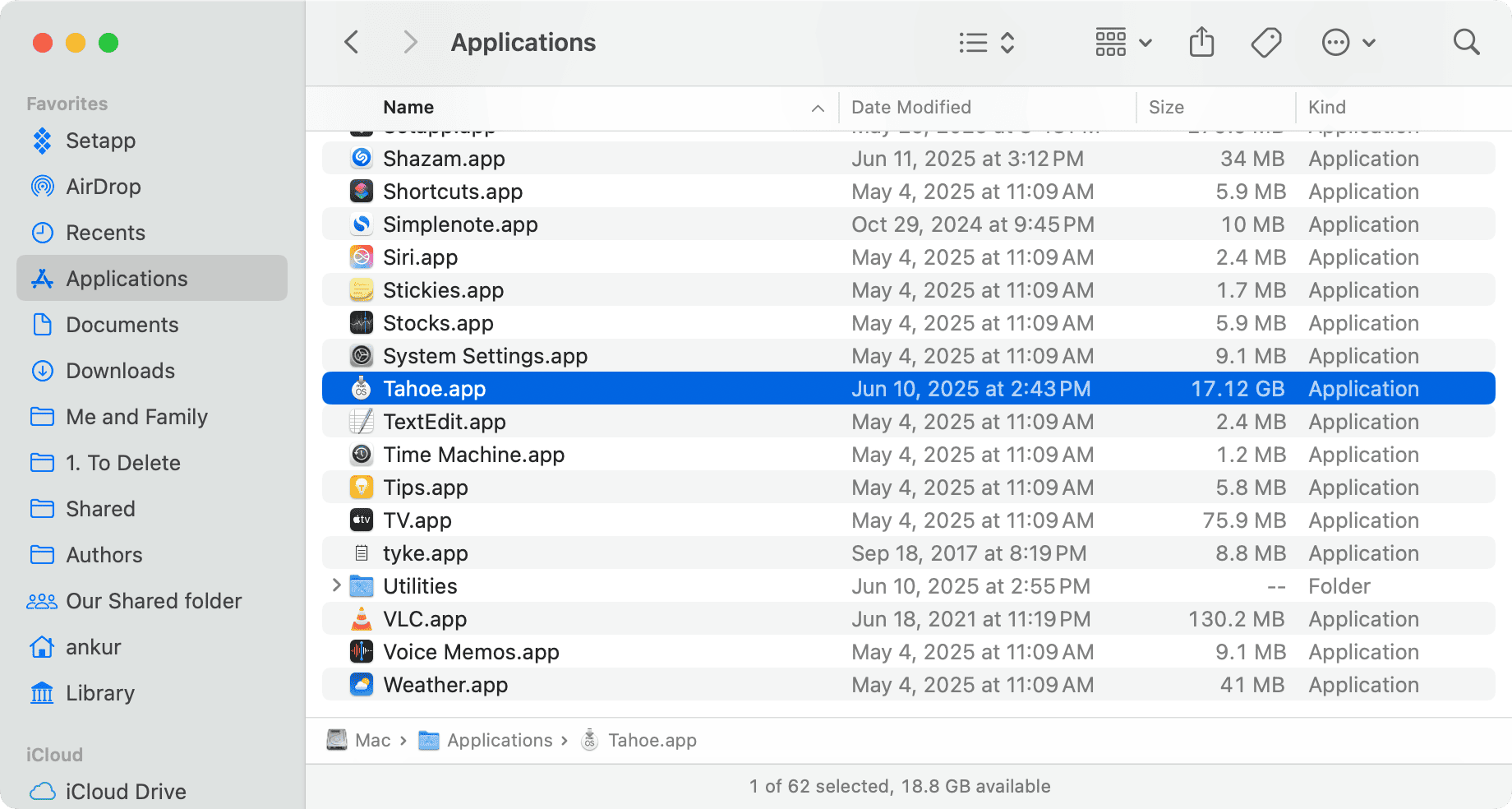Click the Edit Tags icon
This screenshot has width=1512, height=809.
pos(1266,43)
